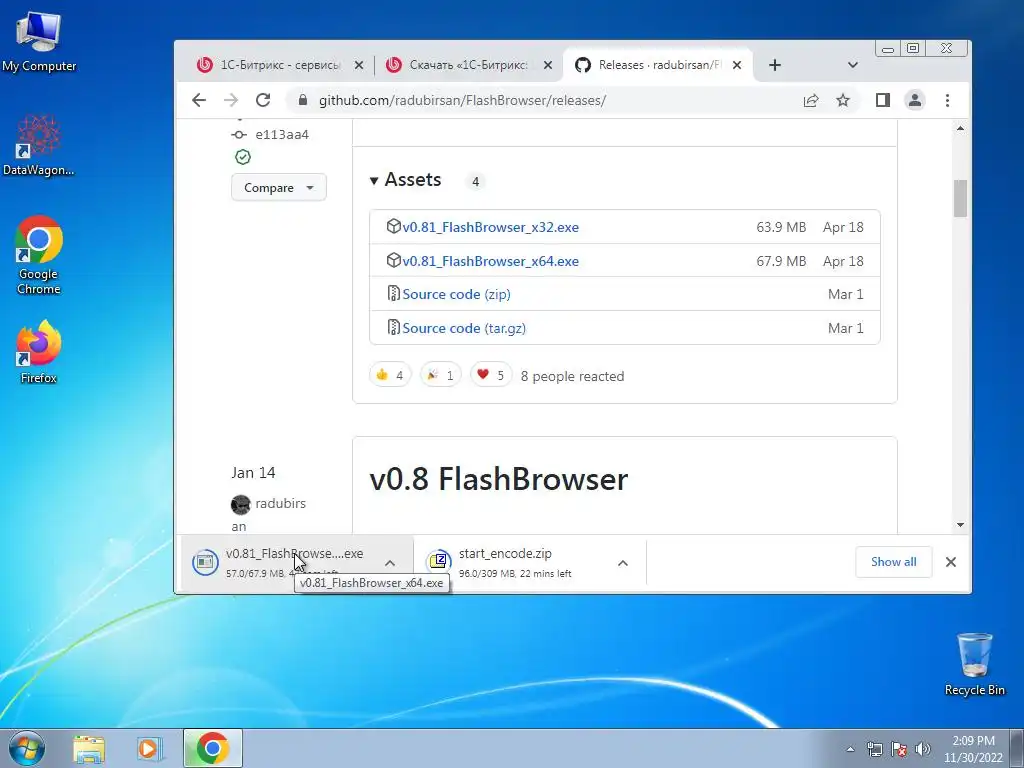Image resolution: width=1024 pixels, height=768 pixels.
Task: Click the 8 people reacted text
Action: pyautogui.click(x=572, y=376)
